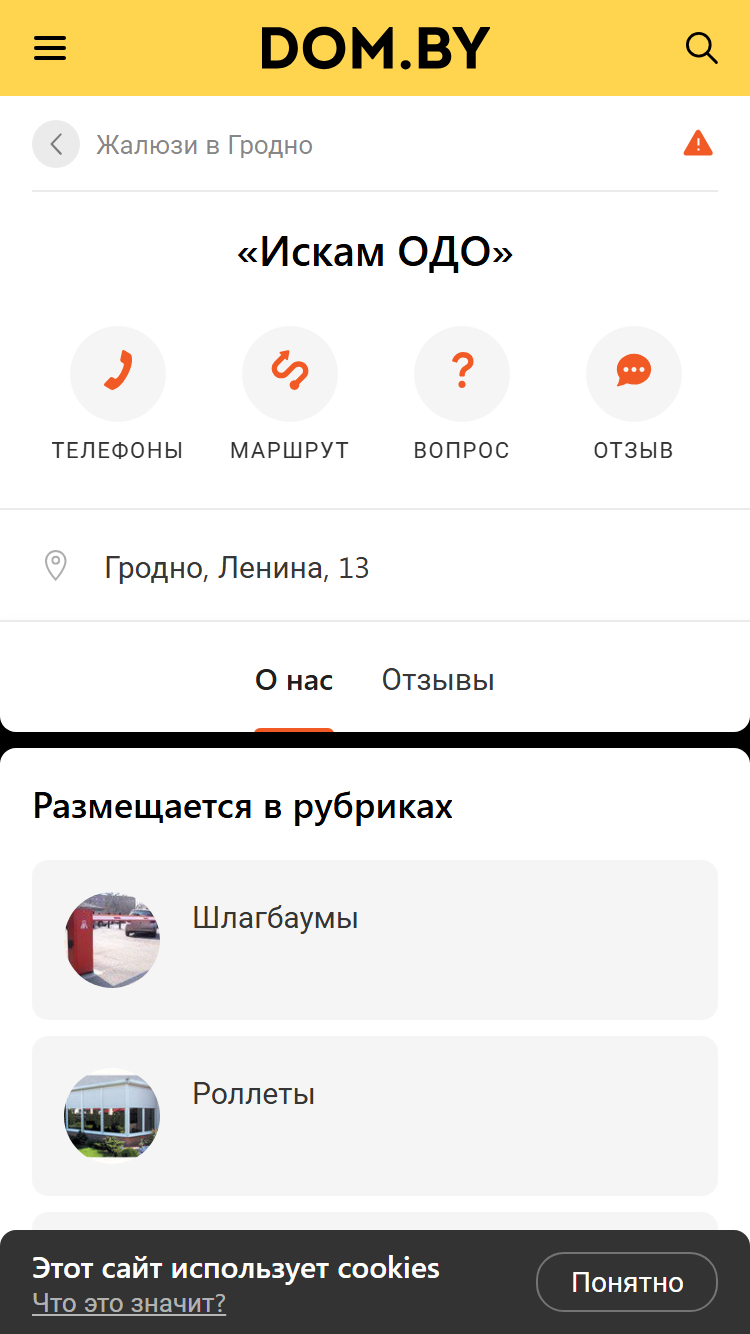Go back using the chevron arrow
Screen dimensions: 750x1334
coord(56,145)
